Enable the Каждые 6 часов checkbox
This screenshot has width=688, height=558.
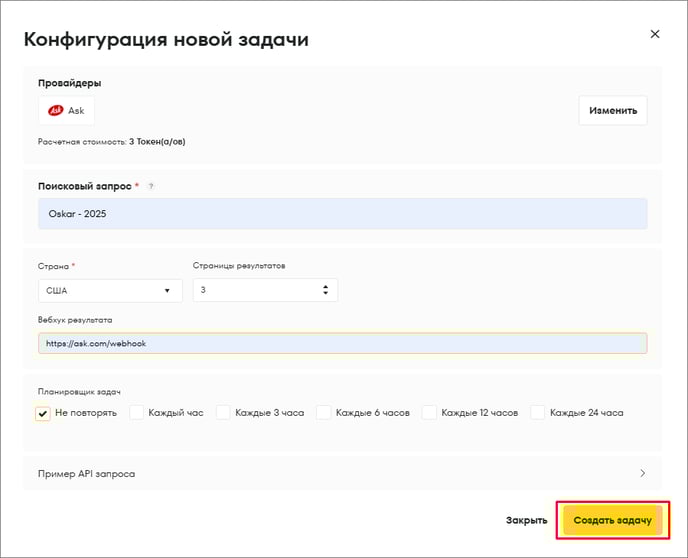tap(323, 412)
